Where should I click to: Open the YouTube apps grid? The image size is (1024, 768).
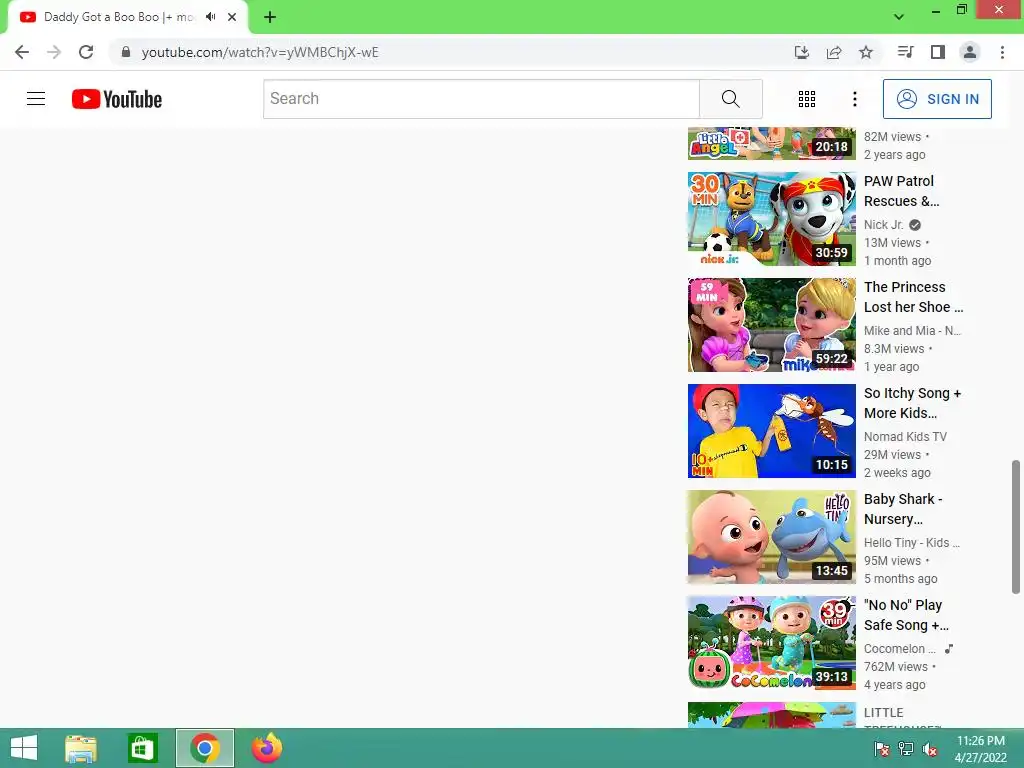tap(807, 99)
